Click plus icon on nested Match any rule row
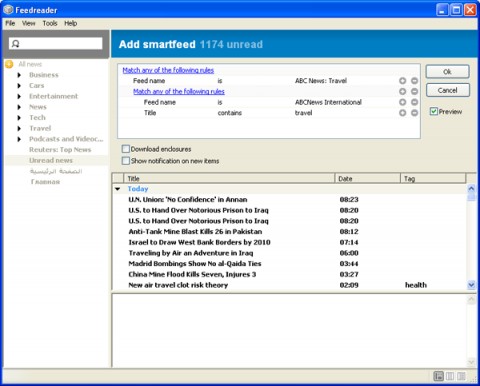 pyautogui.click(x=402, y=91)
